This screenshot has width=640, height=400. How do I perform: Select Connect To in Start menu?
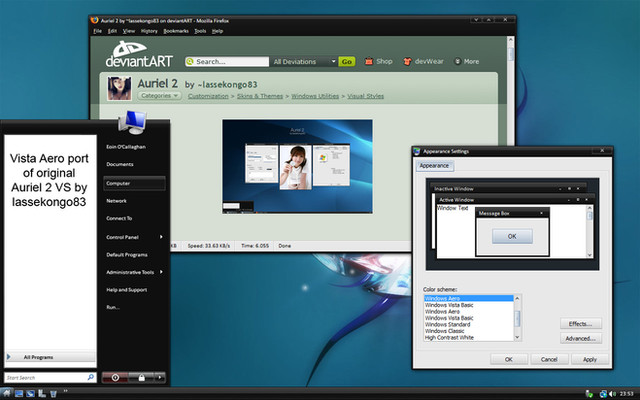[x=119, y=218]
